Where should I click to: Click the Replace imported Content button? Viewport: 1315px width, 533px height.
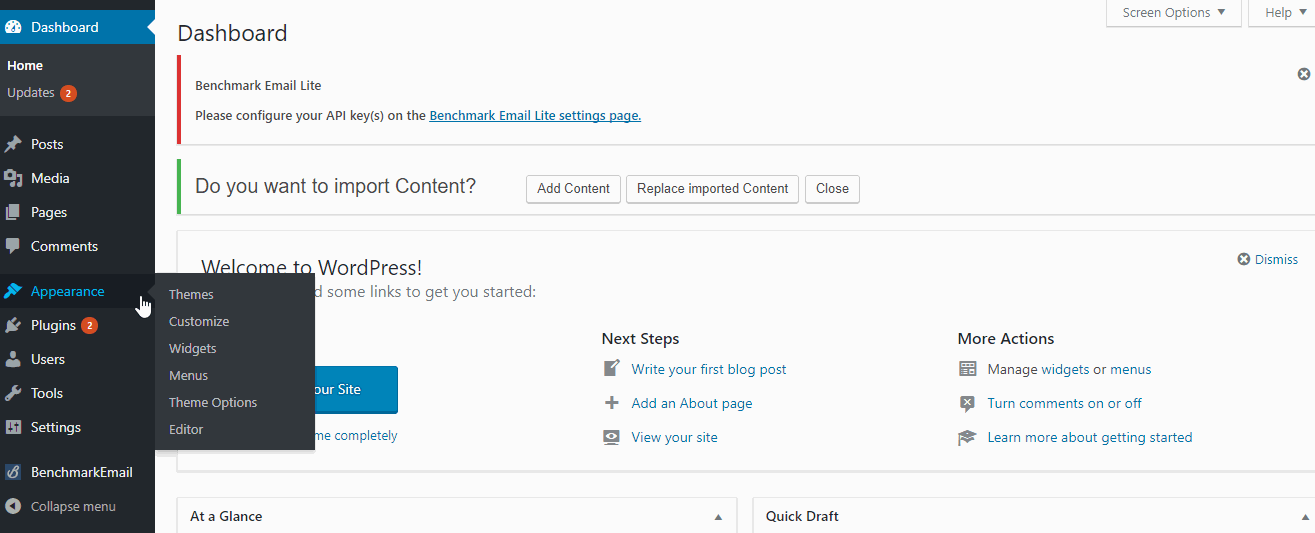tap(712, 188)
